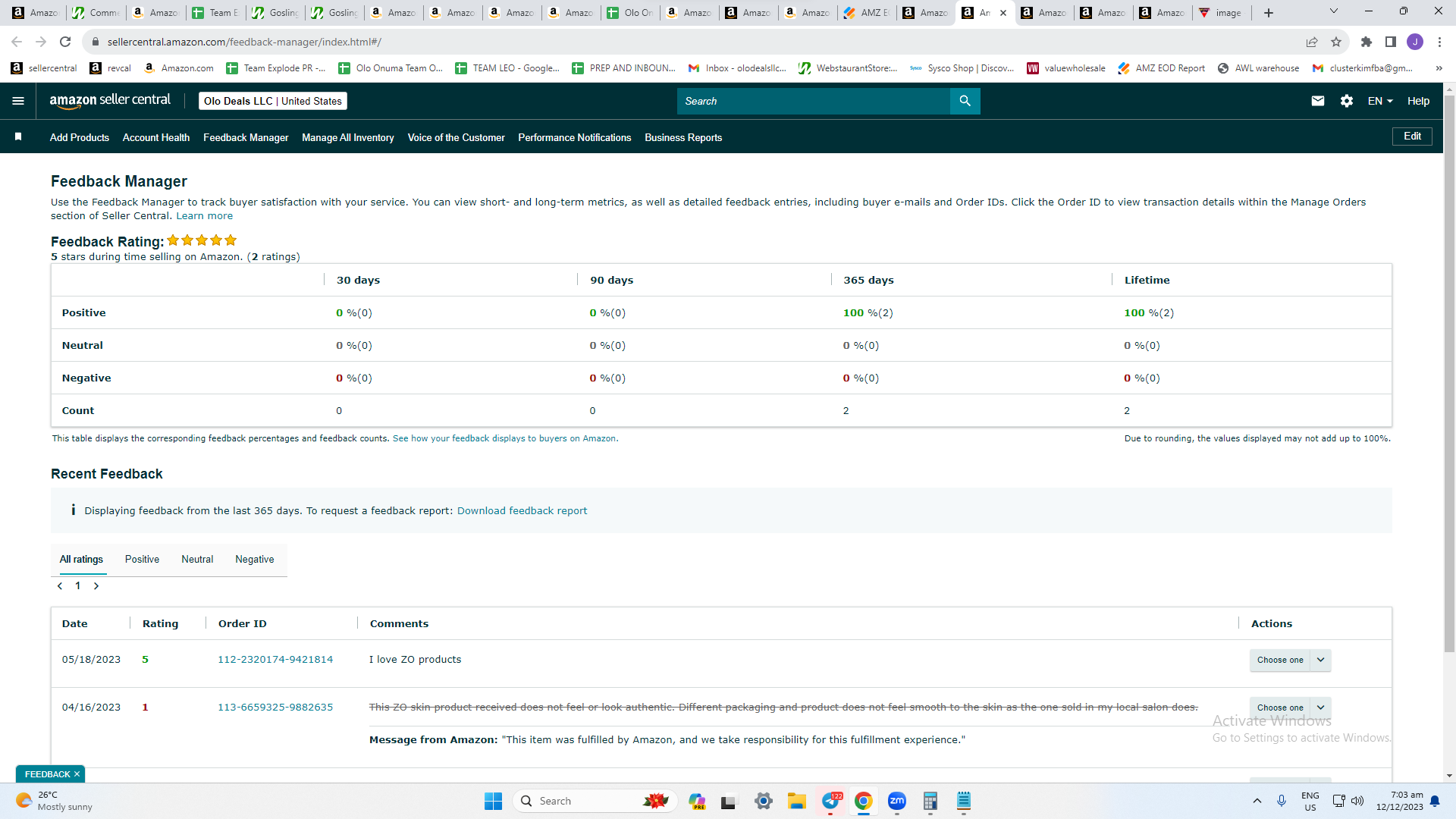Image resolution: width=1456 pixels, height=819 pixels.
Task: Share this page using the share icon
Action: 1312,42
